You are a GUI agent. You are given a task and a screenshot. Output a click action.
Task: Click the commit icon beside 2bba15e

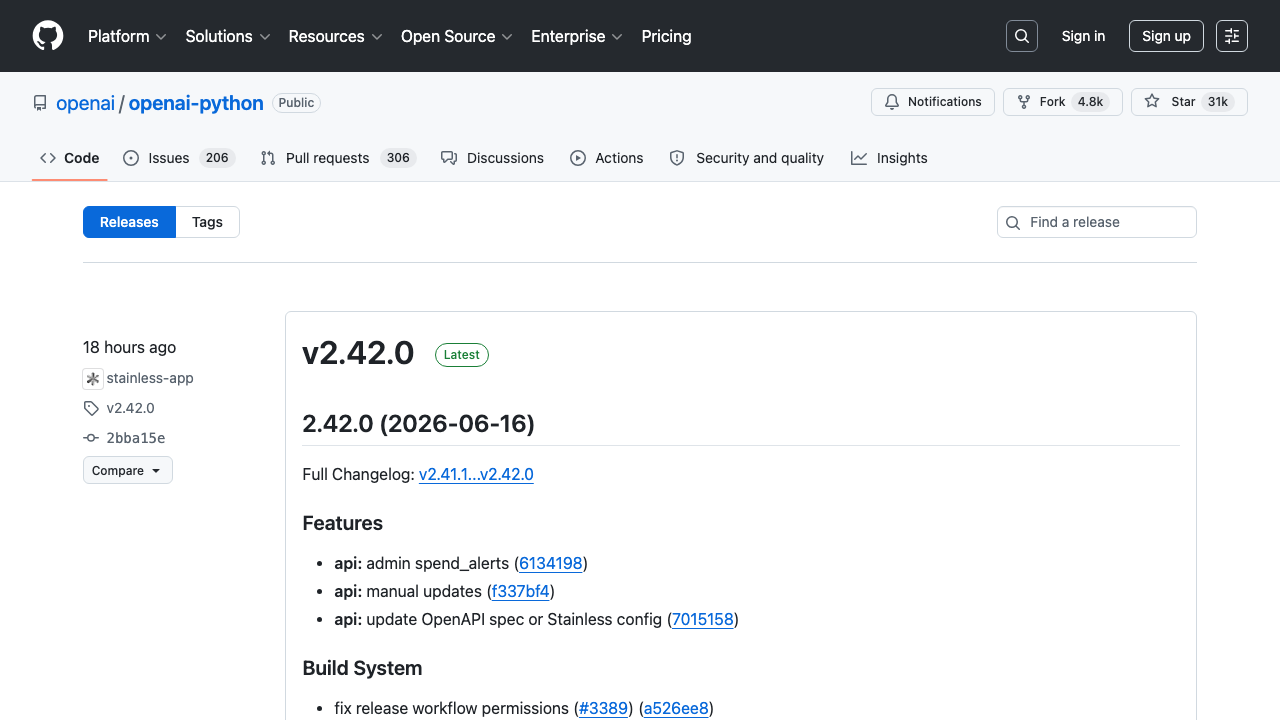tap(91, 438)
